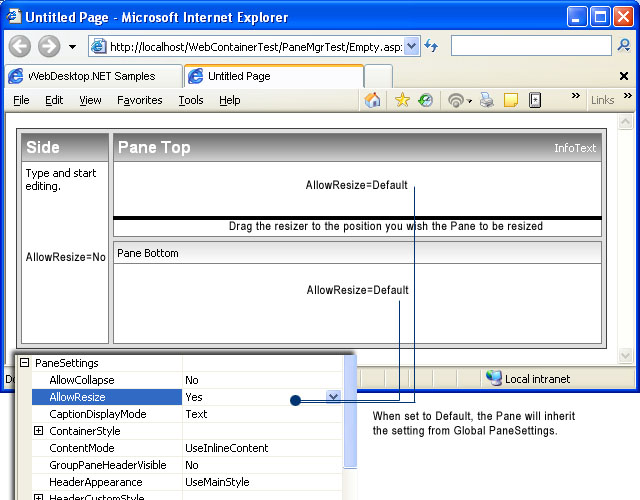The width and height of the screenshot is (640, 500).
Task: Expand the ContainerStyle property node
Action: [x=38, y=431]
